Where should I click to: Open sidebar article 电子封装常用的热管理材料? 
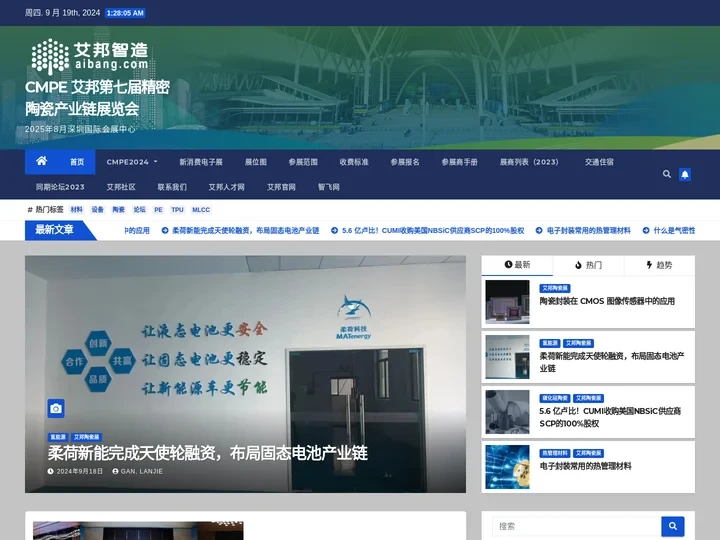[585, 466]
